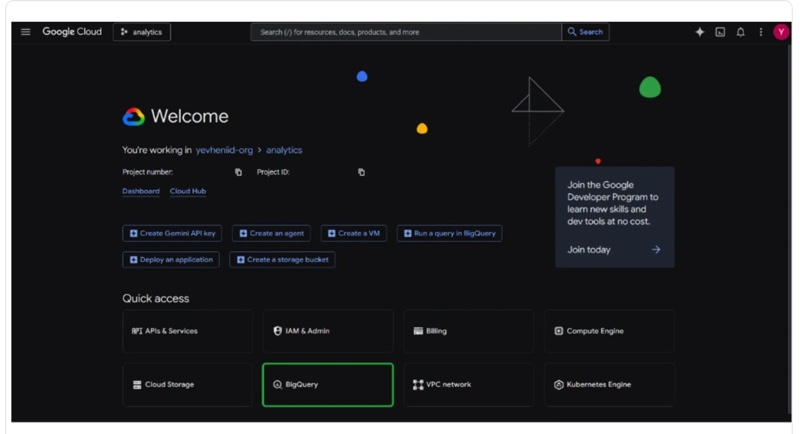Copy the project ID
This screenshot has width=800, height=434.
coord(361,172)
